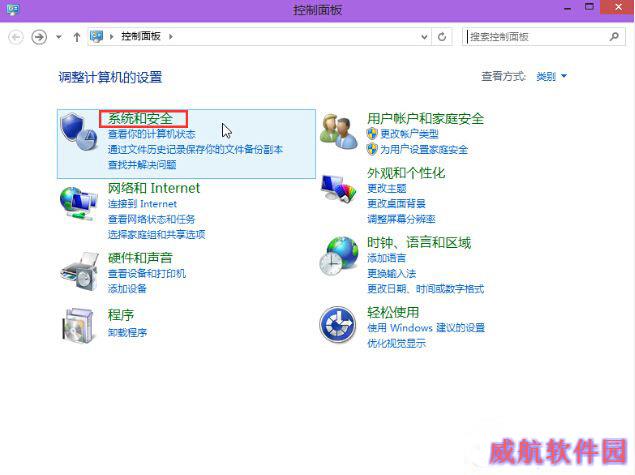
Task: Open 选择家庭组和共享选项 link
Action: 156,234
